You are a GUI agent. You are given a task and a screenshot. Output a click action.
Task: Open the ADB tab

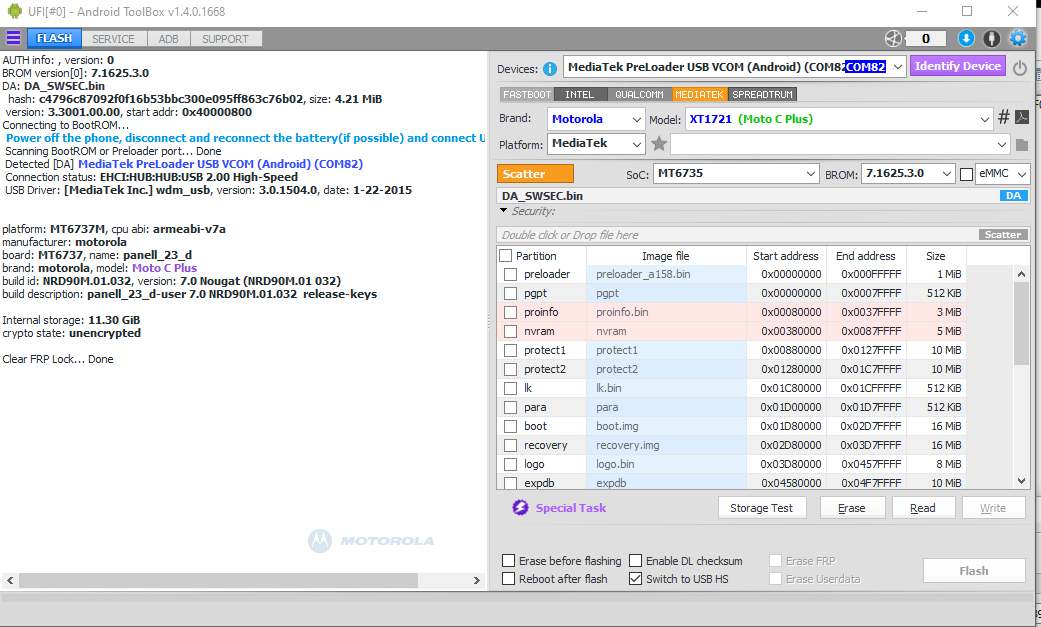(x=169, y=39)
